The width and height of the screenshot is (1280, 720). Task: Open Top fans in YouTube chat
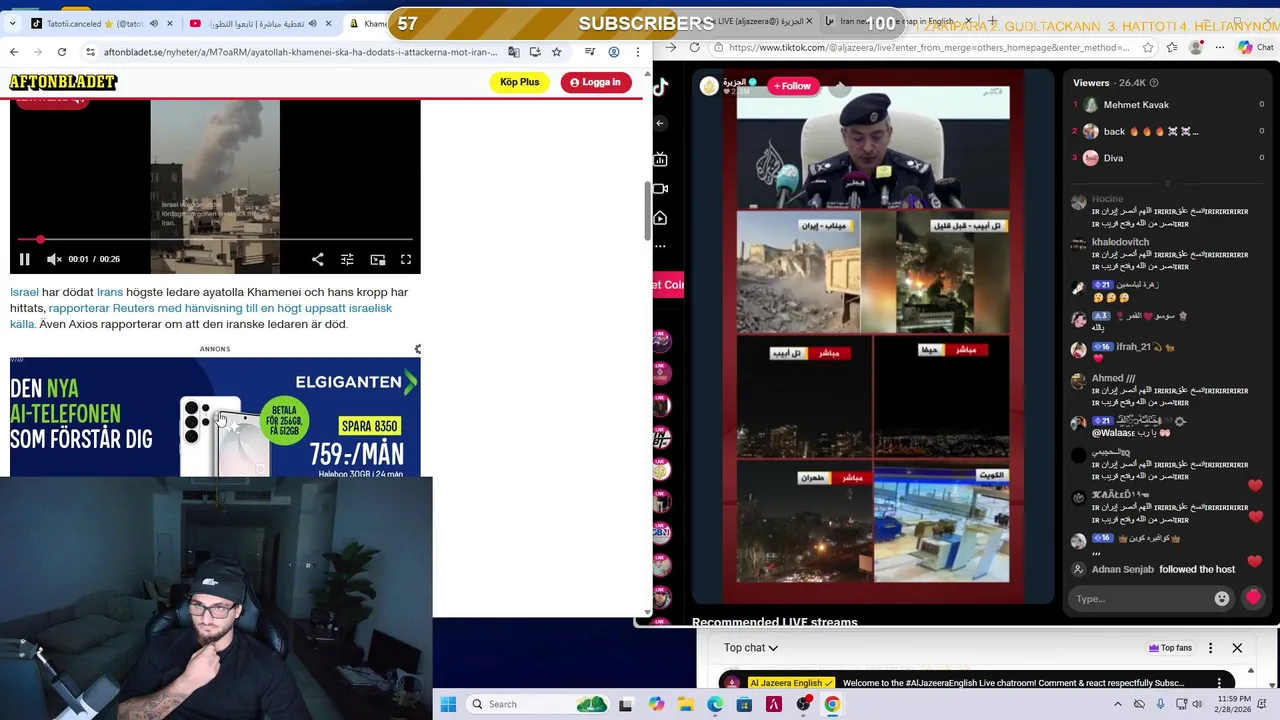click(1170, 648)
